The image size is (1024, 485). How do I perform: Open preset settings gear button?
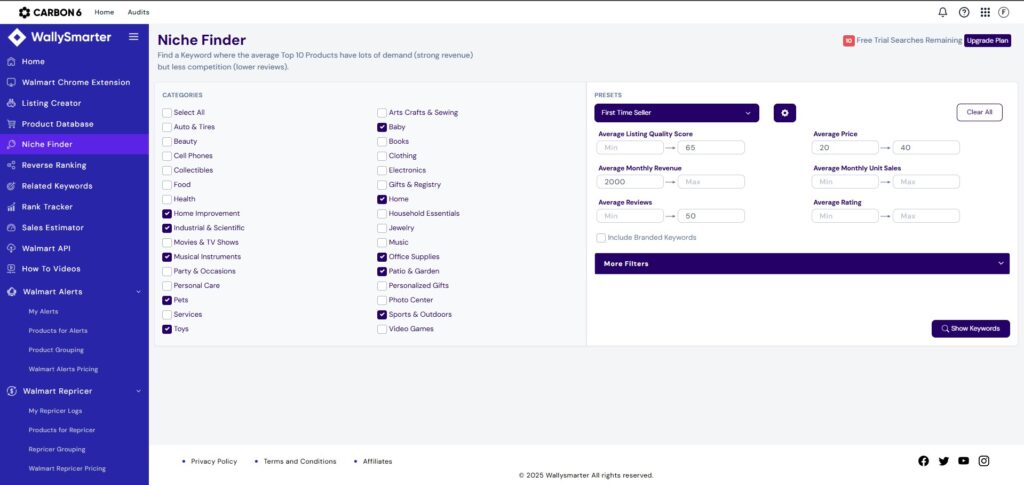[784, 113]
